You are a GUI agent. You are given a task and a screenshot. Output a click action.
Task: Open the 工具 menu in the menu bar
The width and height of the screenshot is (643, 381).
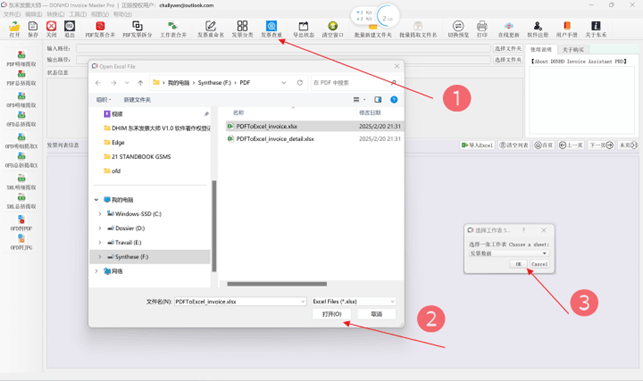point(78,14)
